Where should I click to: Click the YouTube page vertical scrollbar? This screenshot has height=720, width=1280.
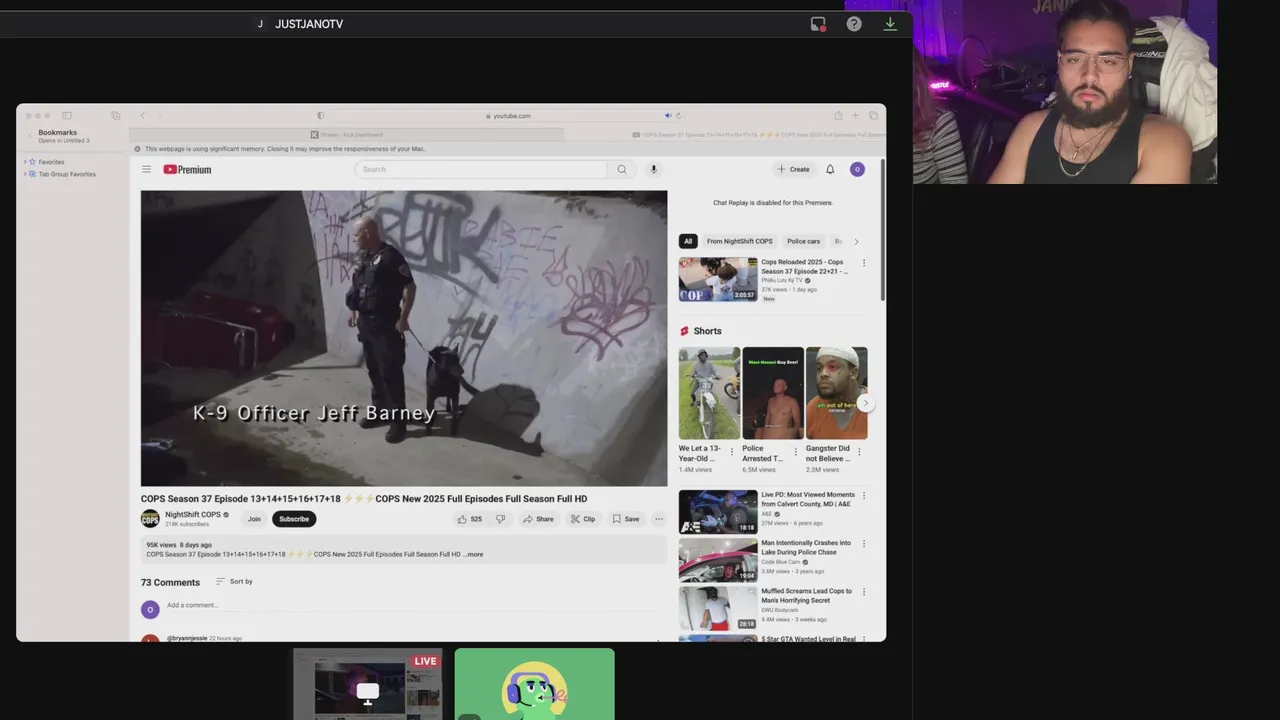click(x=883, y=230)
